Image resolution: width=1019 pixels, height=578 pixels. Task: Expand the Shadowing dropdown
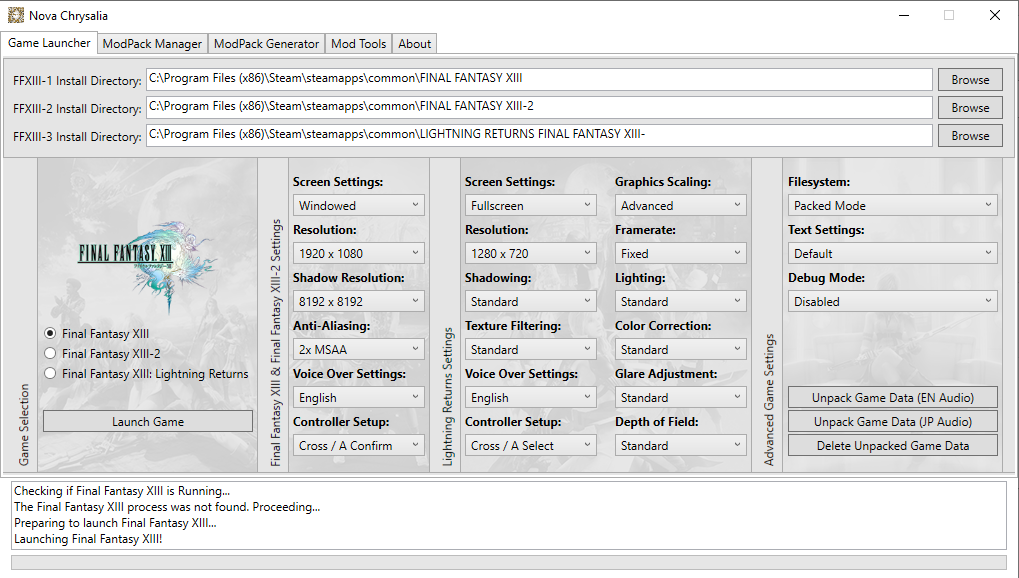[530, 302]
